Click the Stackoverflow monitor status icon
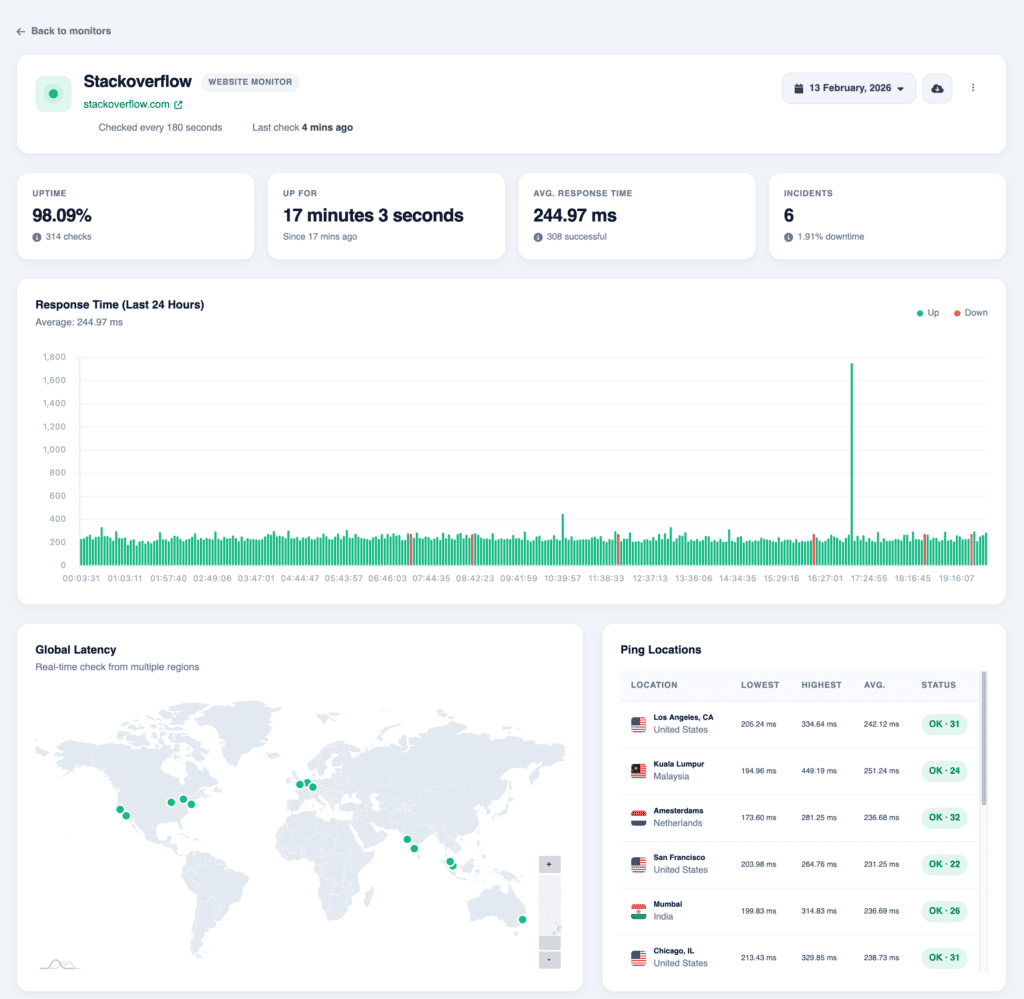1024x999 pixels. [52, 93]
